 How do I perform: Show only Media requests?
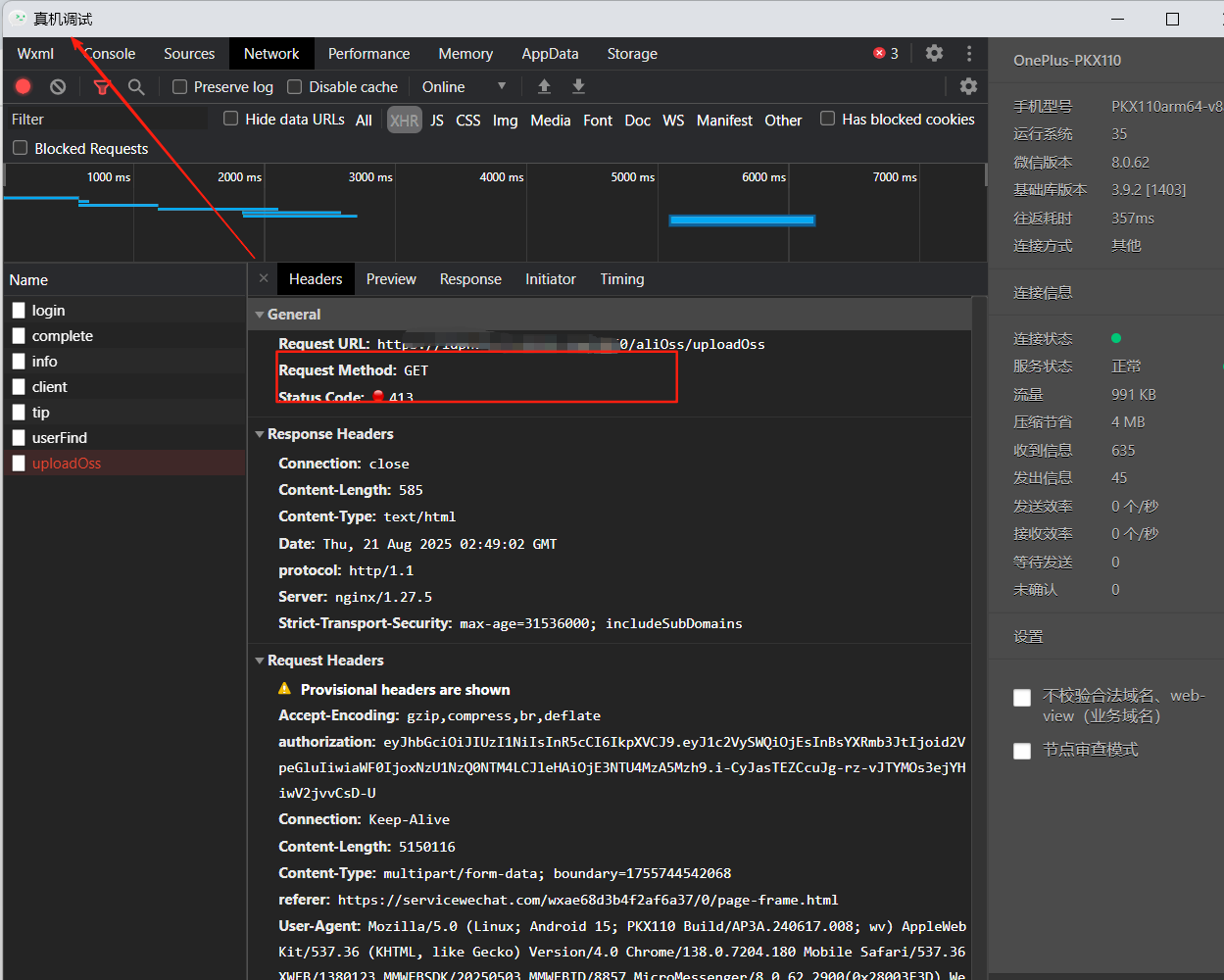551,121
